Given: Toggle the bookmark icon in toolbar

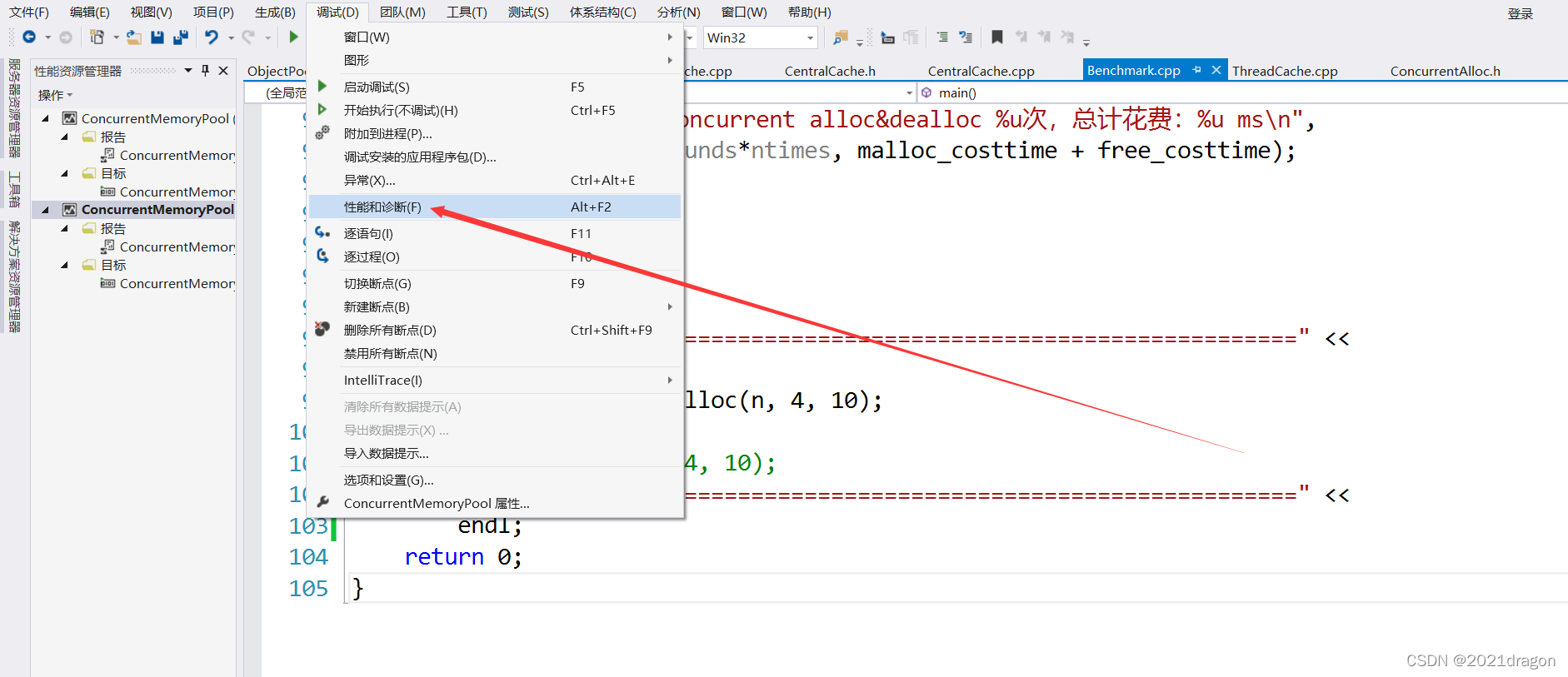Looking at the screenshot, I should point(996,37).
